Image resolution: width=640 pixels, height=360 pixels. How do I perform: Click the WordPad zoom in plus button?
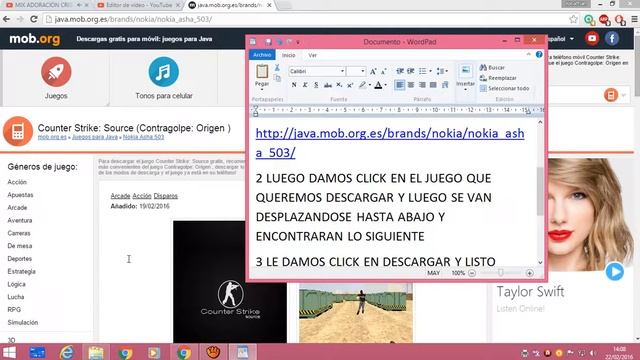tap(529, 273)
